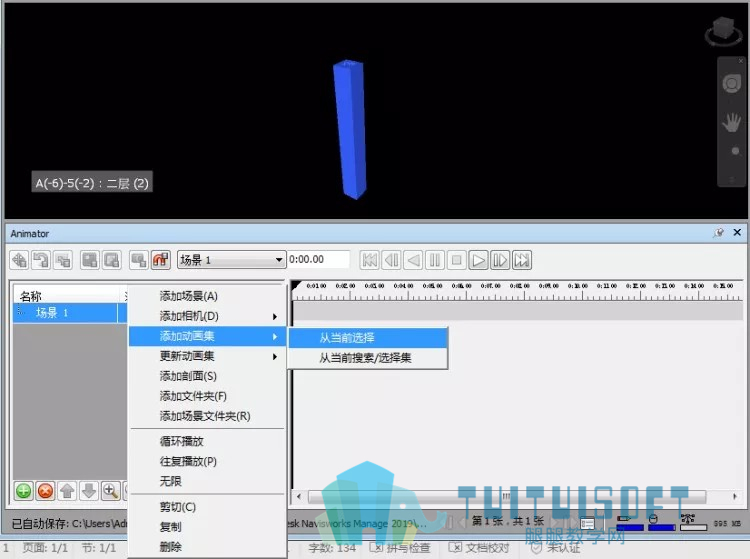
Task: Select the Rotate animation set tool
Action: [41, 260]
